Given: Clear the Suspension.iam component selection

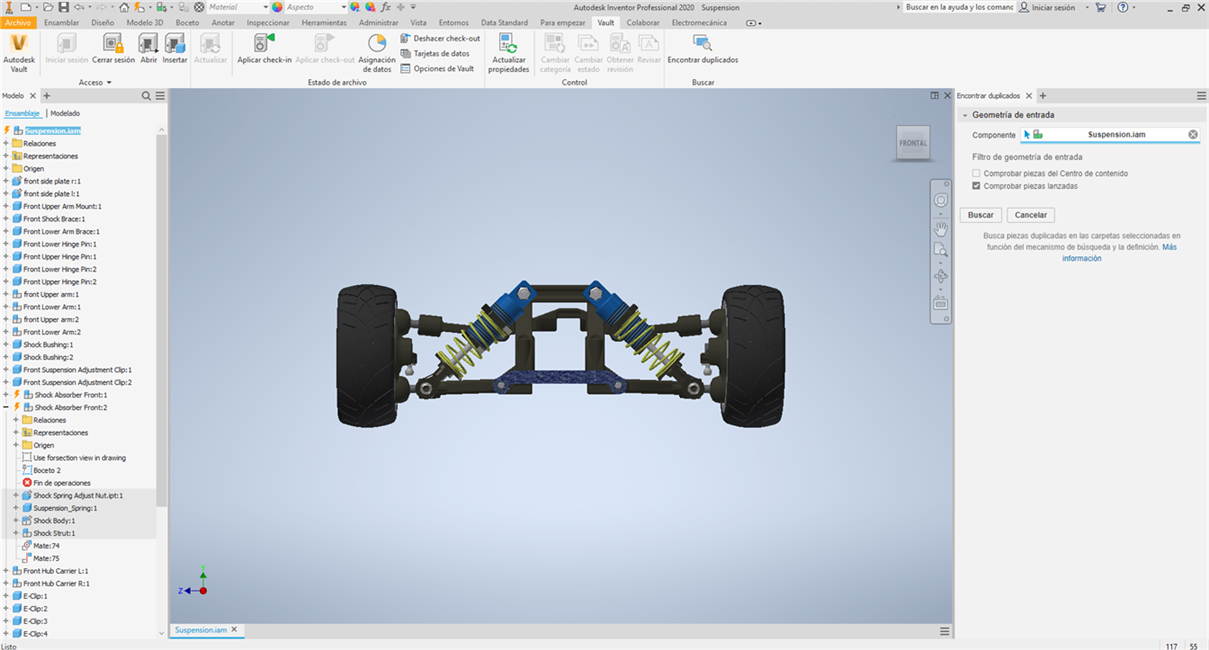Looking at the screenshot, I should [1192, 134].
